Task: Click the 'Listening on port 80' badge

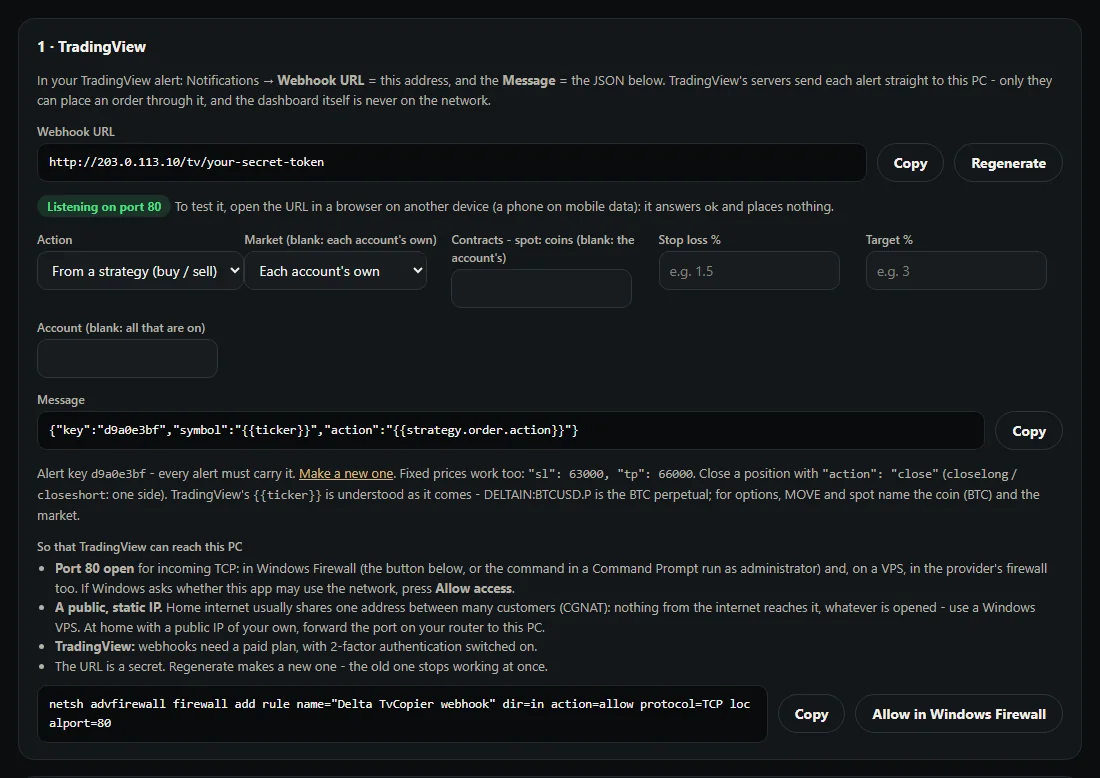Action: pyautogui.click(x=104, y=207)
